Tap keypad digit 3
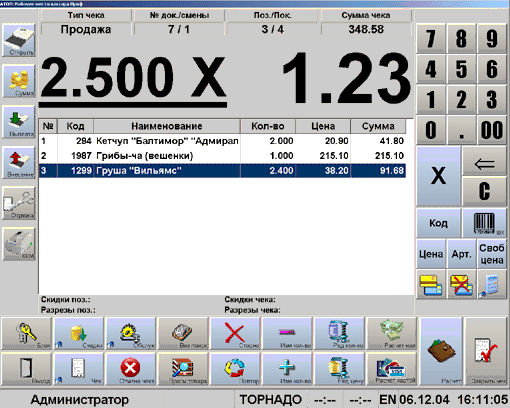The width and height of the screenshot is (510, 408). [492, 100]
